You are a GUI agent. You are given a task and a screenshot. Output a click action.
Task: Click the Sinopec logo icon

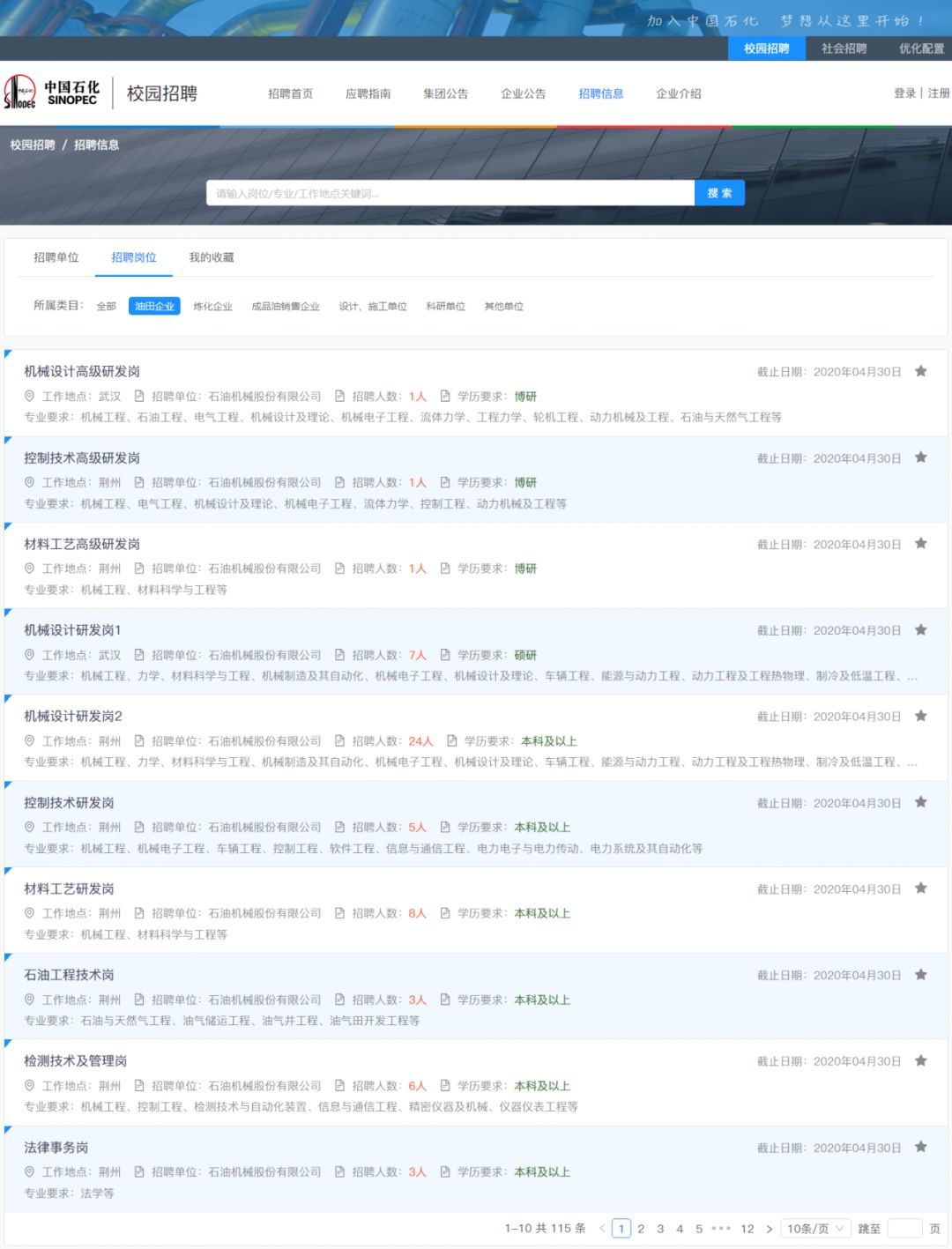(x=19, y=93)
